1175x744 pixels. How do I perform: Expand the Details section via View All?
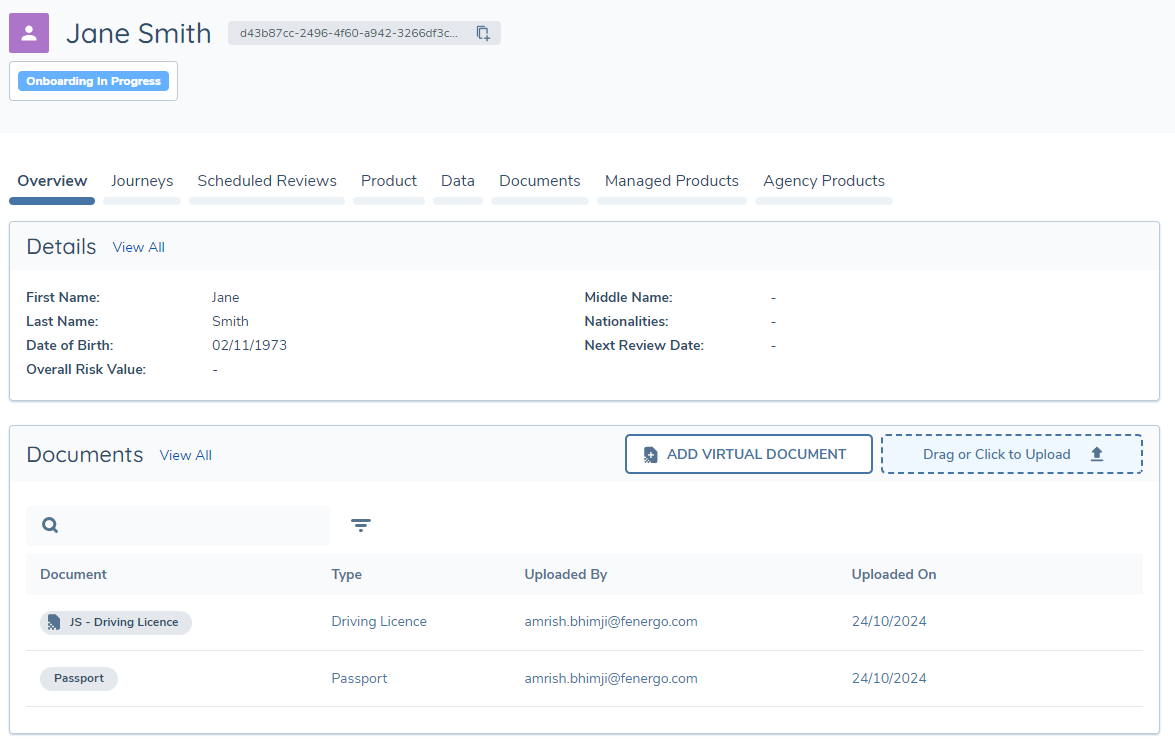click(x=138, y=247)
